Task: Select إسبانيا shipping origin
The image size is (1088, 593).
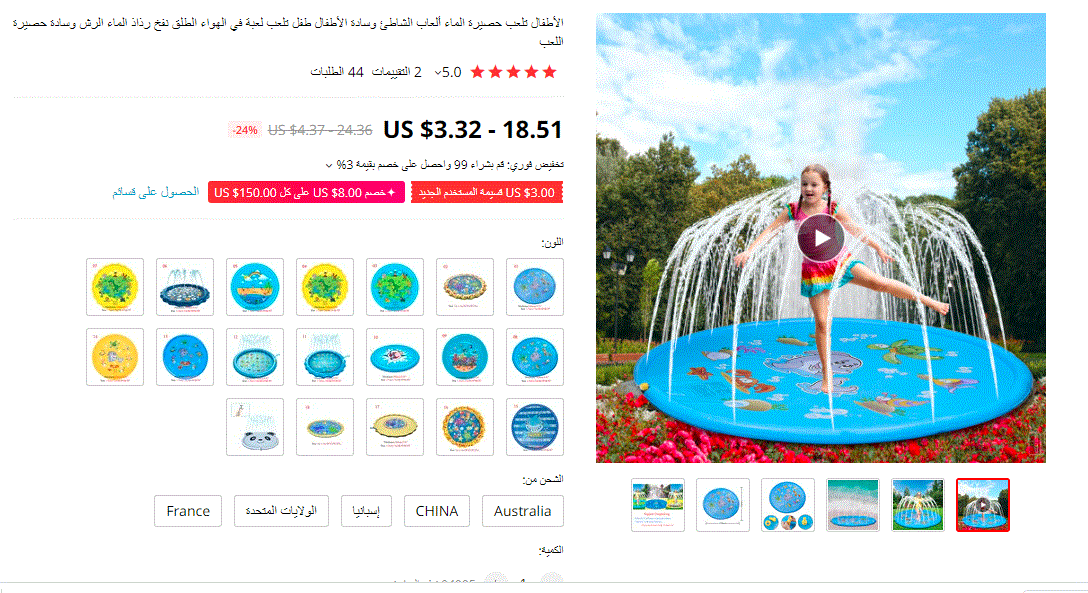Action: click(x=366, y=511)
